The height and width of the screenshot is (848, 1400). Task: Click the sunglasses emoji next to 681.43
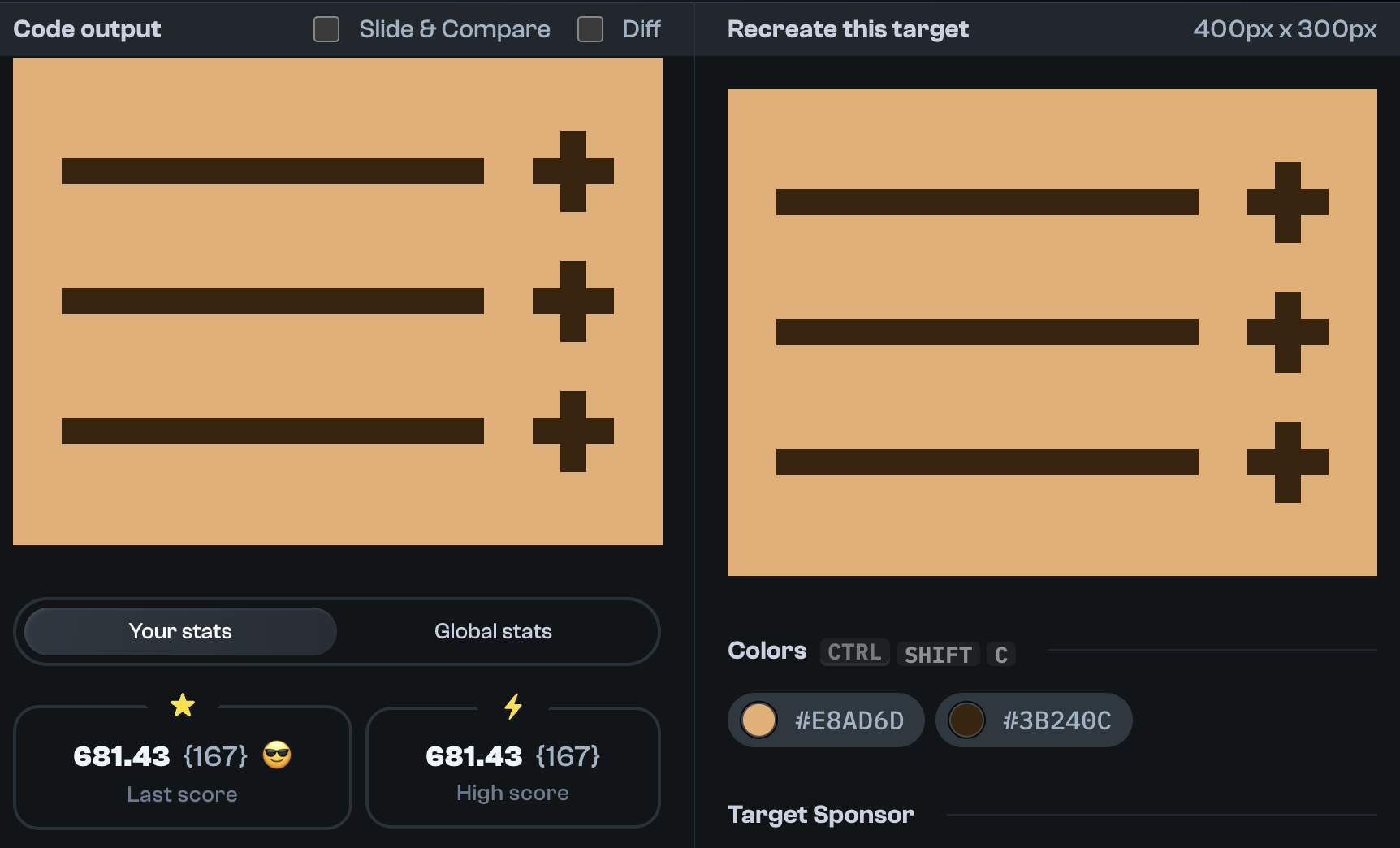pos(277,755)
